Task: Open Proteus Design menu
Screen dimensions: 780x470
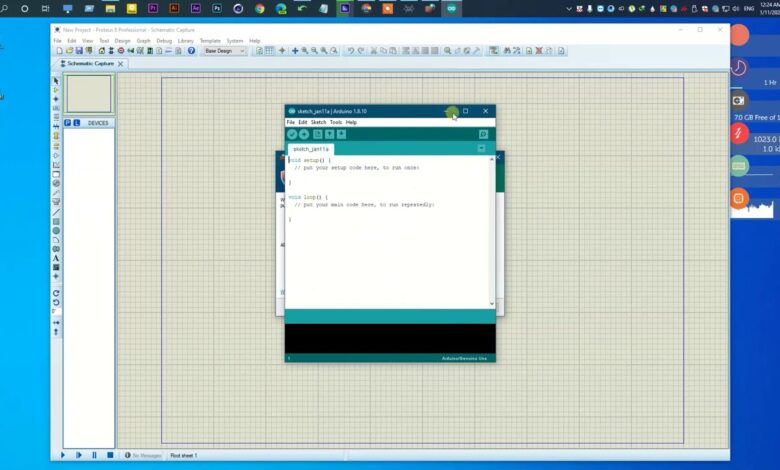Action: [x=122, y=41]
